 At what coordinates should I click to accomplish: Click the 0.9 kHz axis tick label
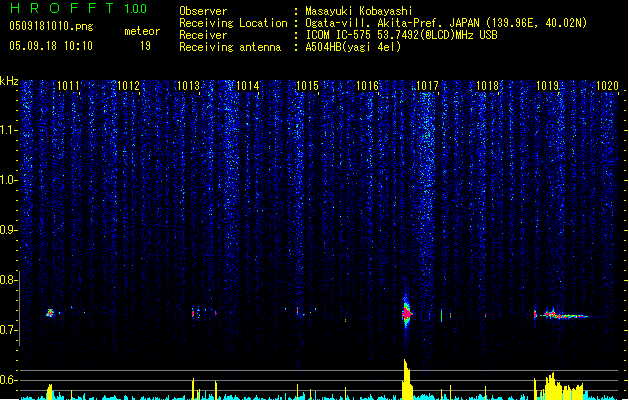[9, 230]
